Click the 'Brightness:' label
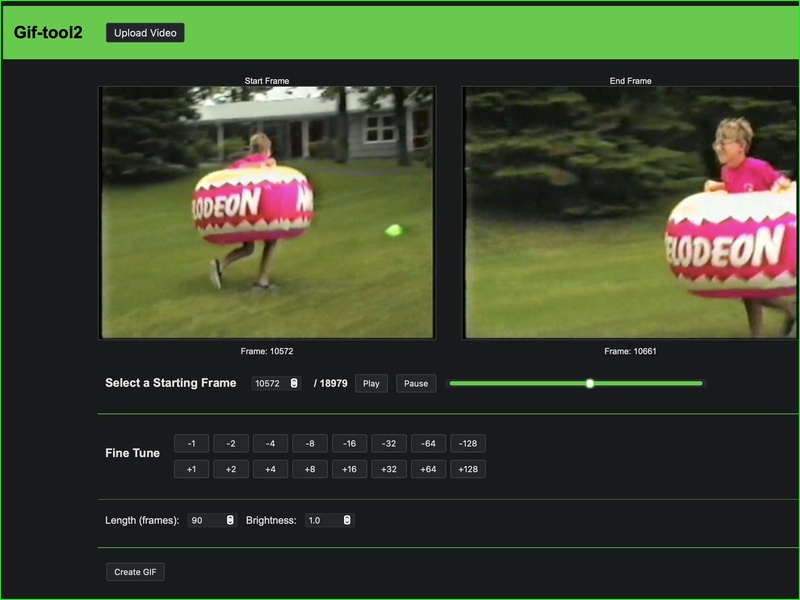Viewport: 800px width, 600px height. [271, 520]
